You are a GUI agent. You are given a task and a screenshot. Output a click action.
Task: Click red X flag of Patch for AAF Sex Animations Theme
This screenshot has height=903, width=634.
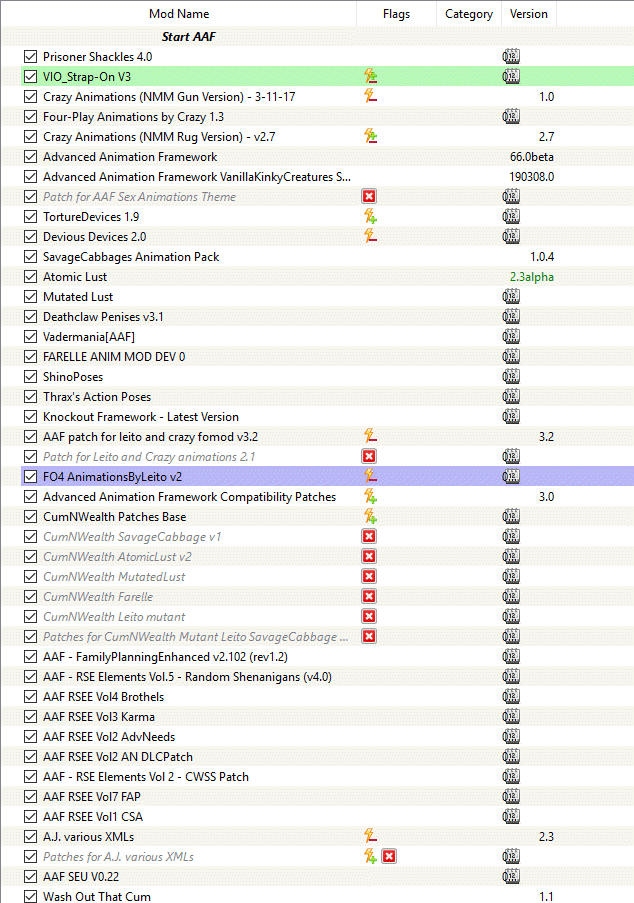(x=369, y=196)
